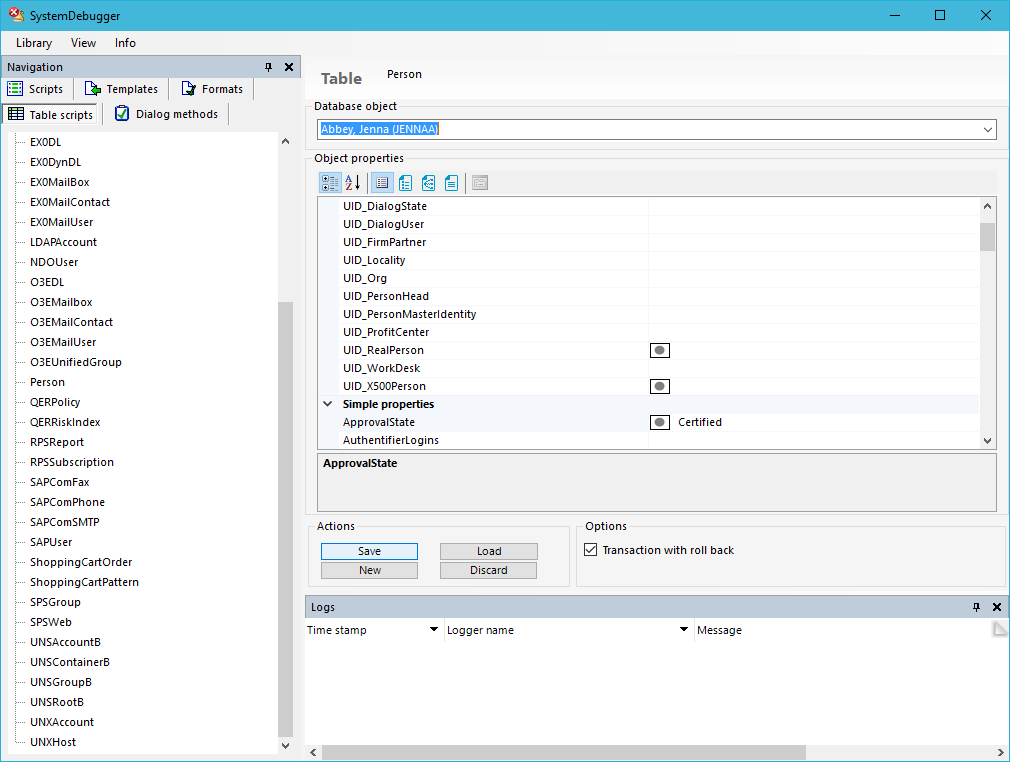1010x762 pixels.
Task: Click the navigation tree scroll-up arrow
Action: tap(285, 141)
